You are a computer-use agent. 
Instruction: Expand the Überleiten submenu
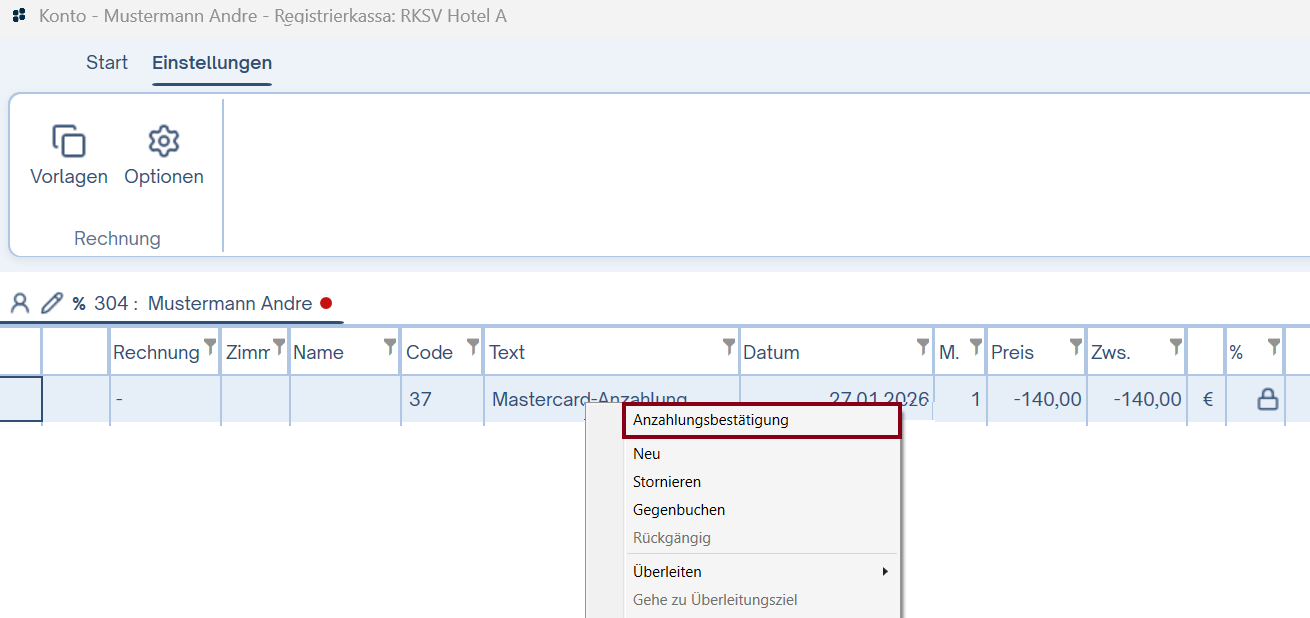pyautogui.click(x=760, y=572)
